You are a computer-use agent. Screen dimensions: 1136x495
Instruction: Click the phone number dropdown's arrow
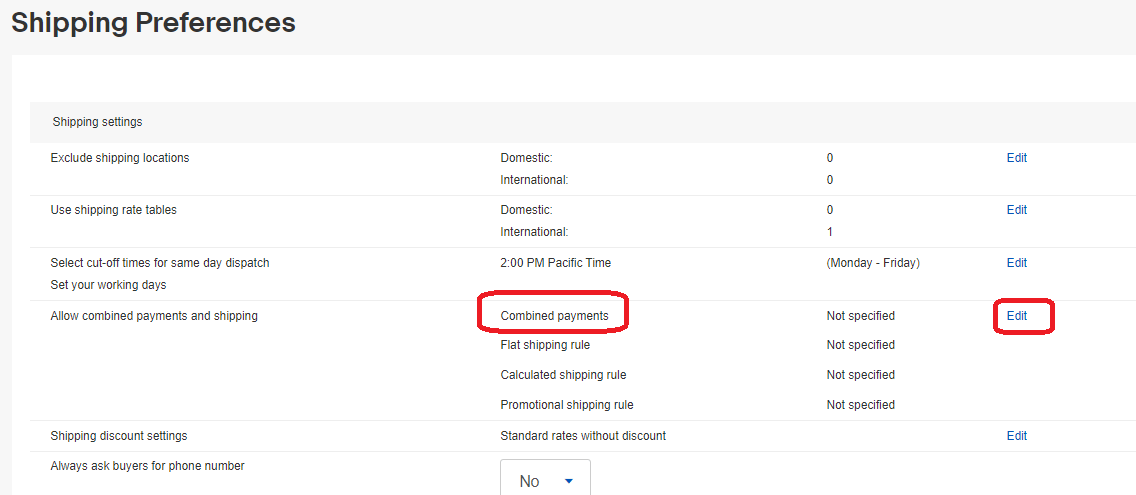[569, 481]
